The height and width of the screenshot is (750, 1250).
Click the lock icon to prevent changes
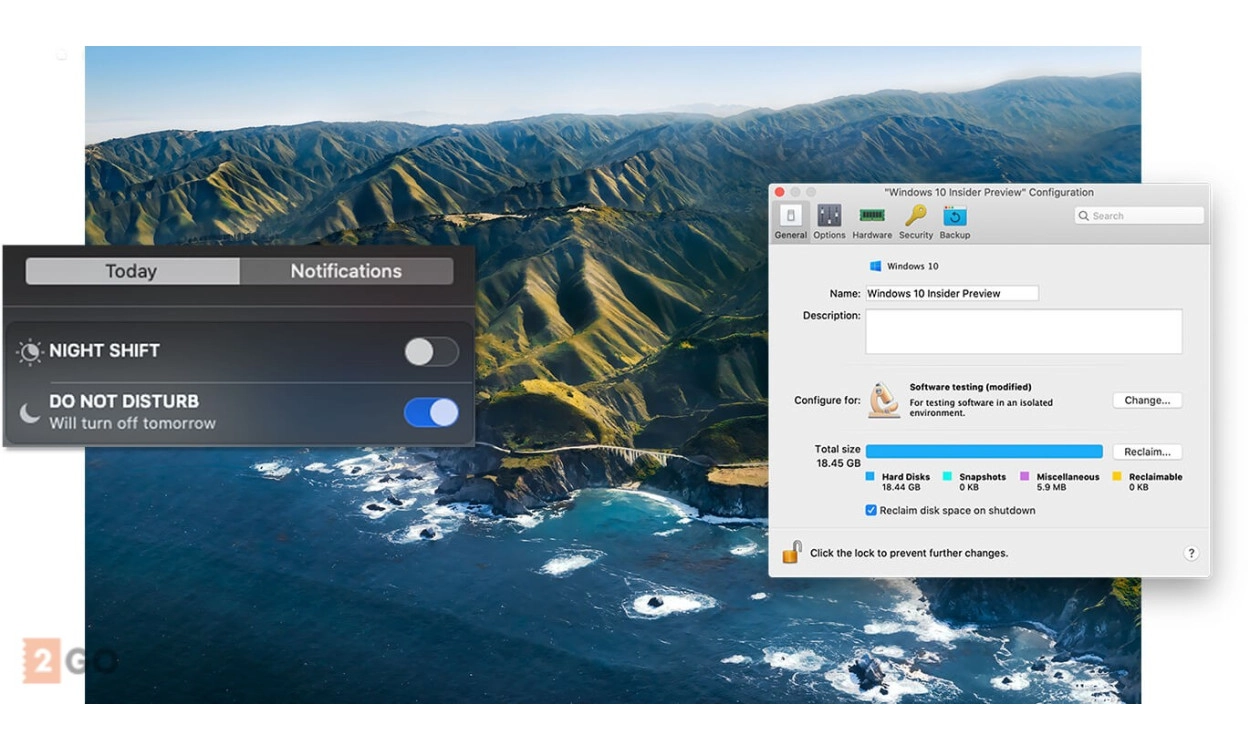pyautogui.click(x=792, y=552)
